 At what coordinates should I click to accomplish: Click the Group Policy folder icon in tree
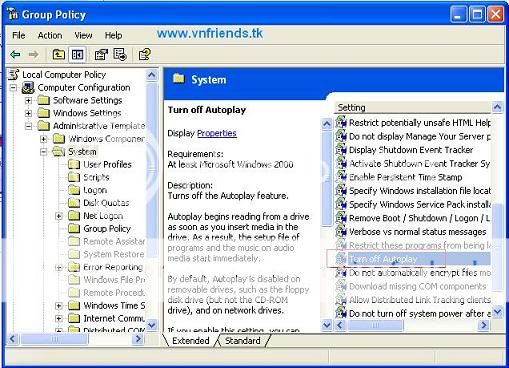click(74, 229)
